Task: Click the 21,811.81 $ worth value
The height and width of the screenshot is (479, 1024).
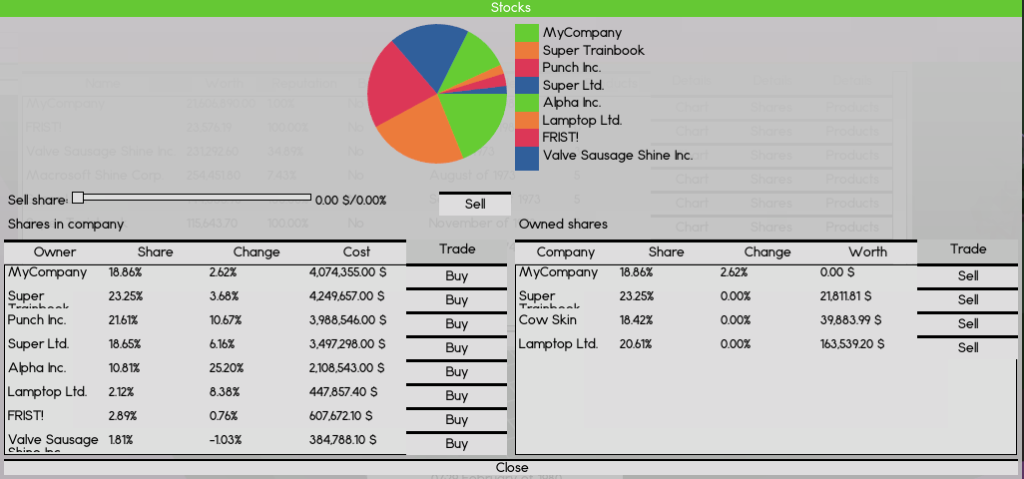Action: tap(845, 296)
